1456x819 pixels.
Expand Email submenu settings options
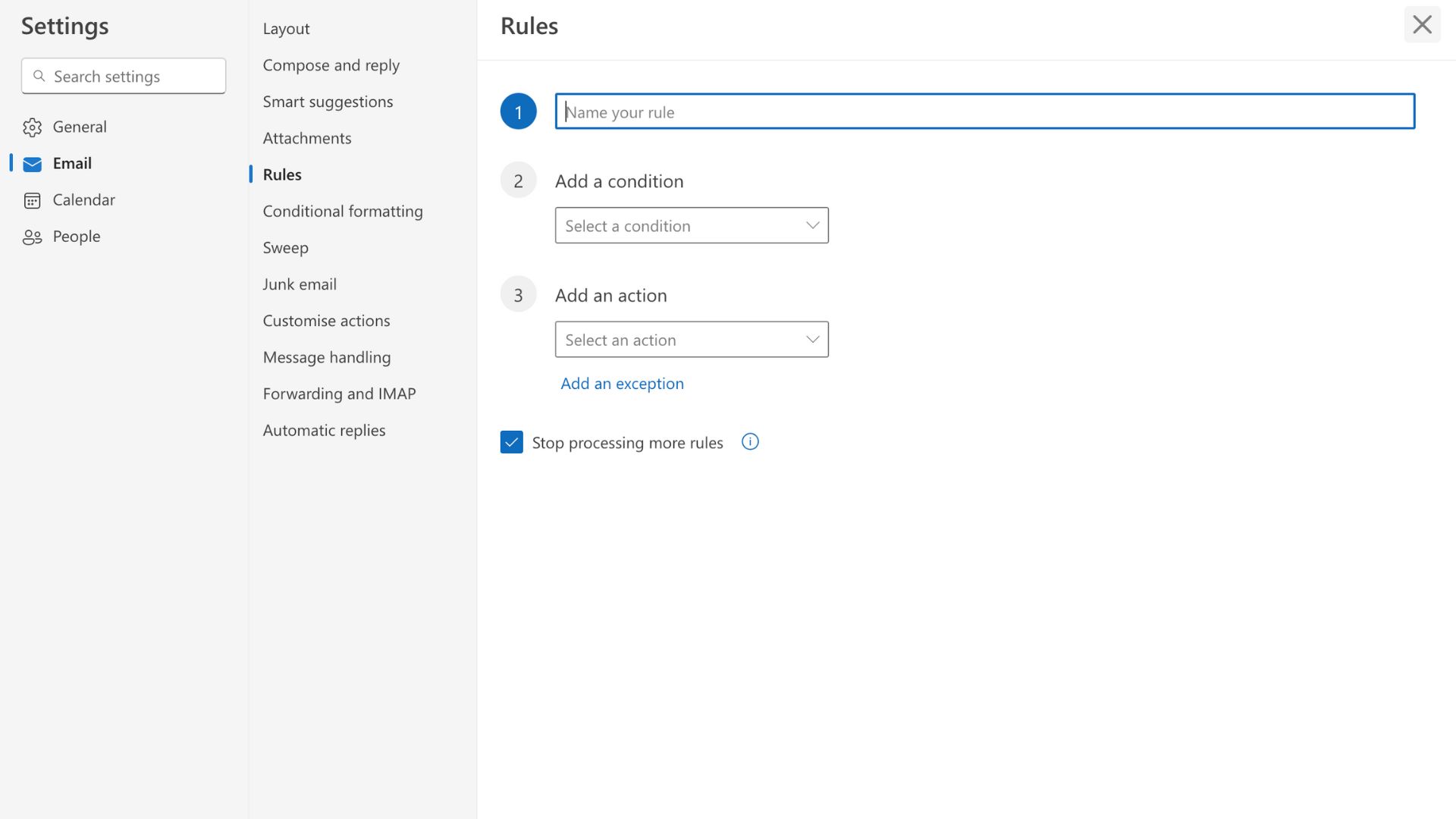[x=72, y=163]
